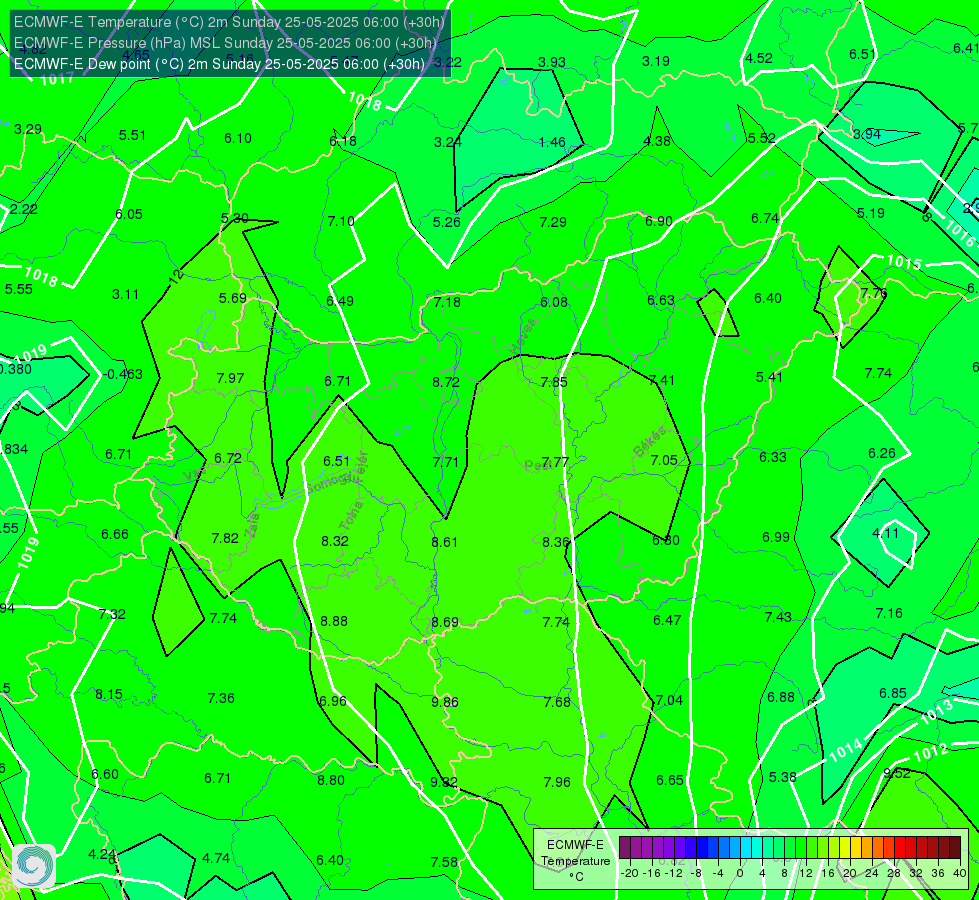Click the 1012 pressure contour label

931,753
